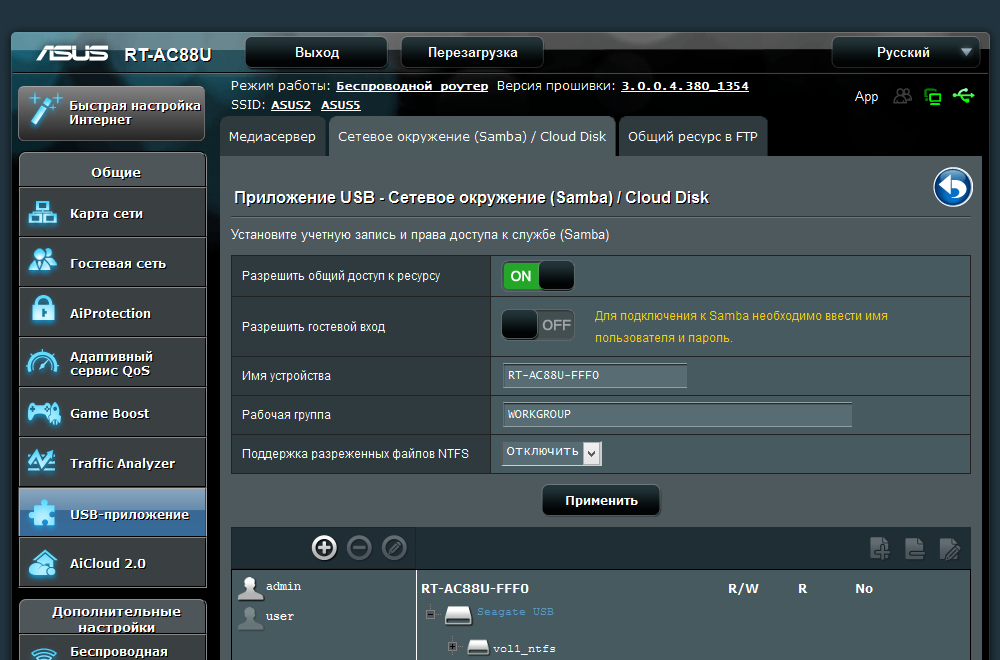Screen dimensions: 1000x660
Task: Open Гостевая сеть menu item
Action: [x=113, y=263]
